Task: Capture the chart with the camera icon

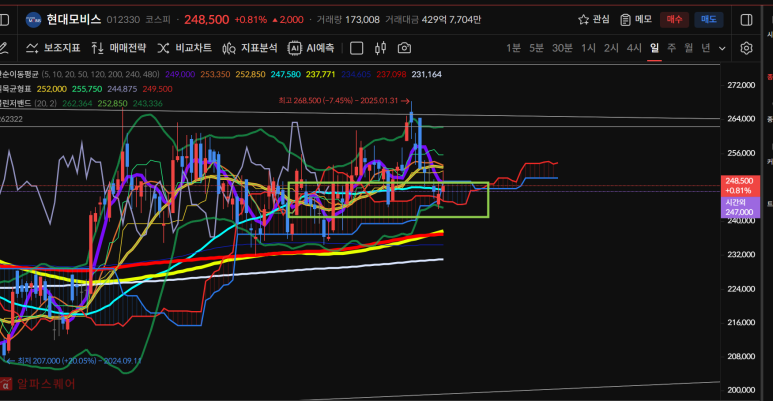Action: [404, 48]
